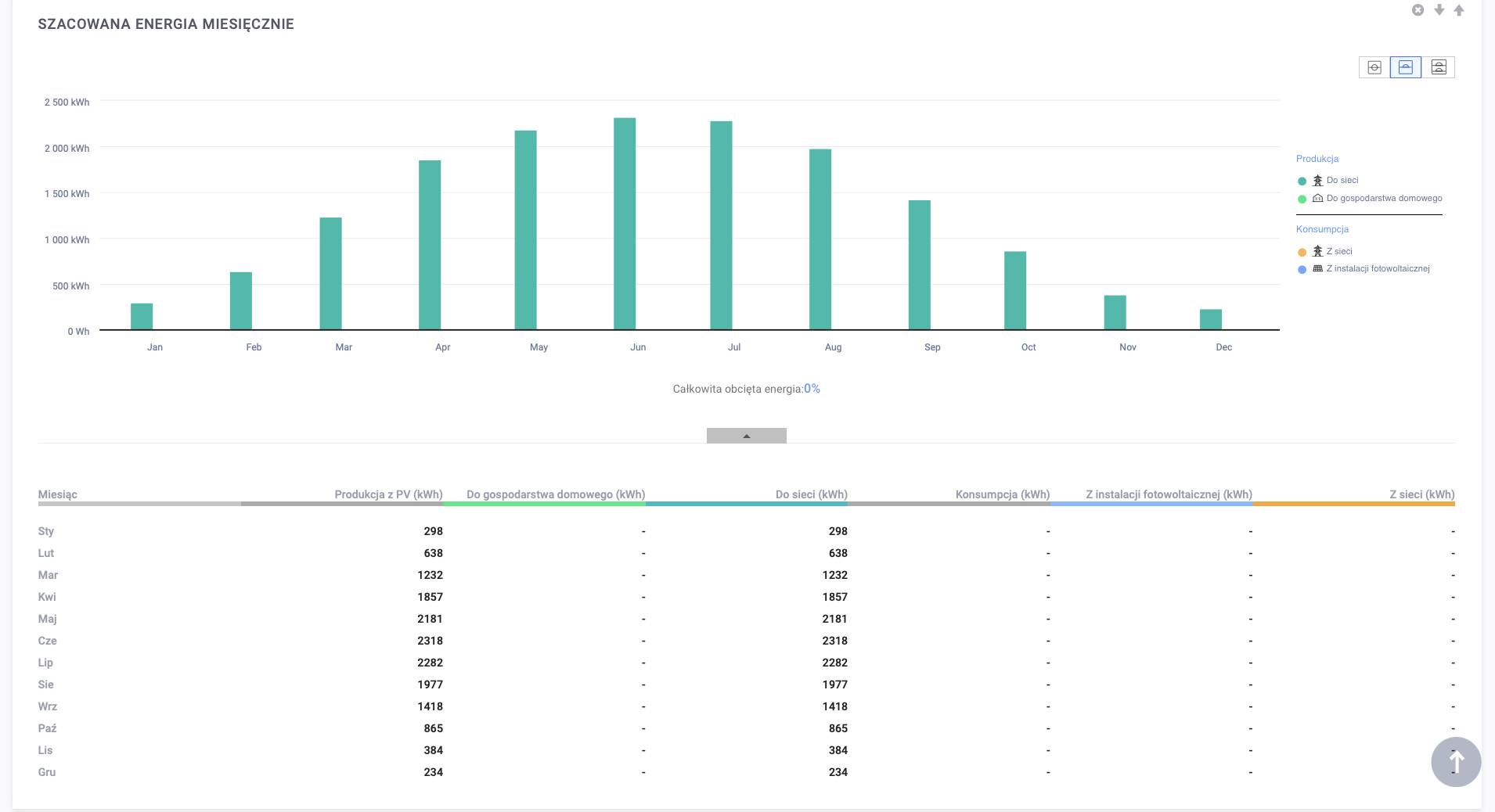Click the Konsumpcja legend heading
The height and width of the screenshot is (812, 1495).
click(x=1322, y=229)
